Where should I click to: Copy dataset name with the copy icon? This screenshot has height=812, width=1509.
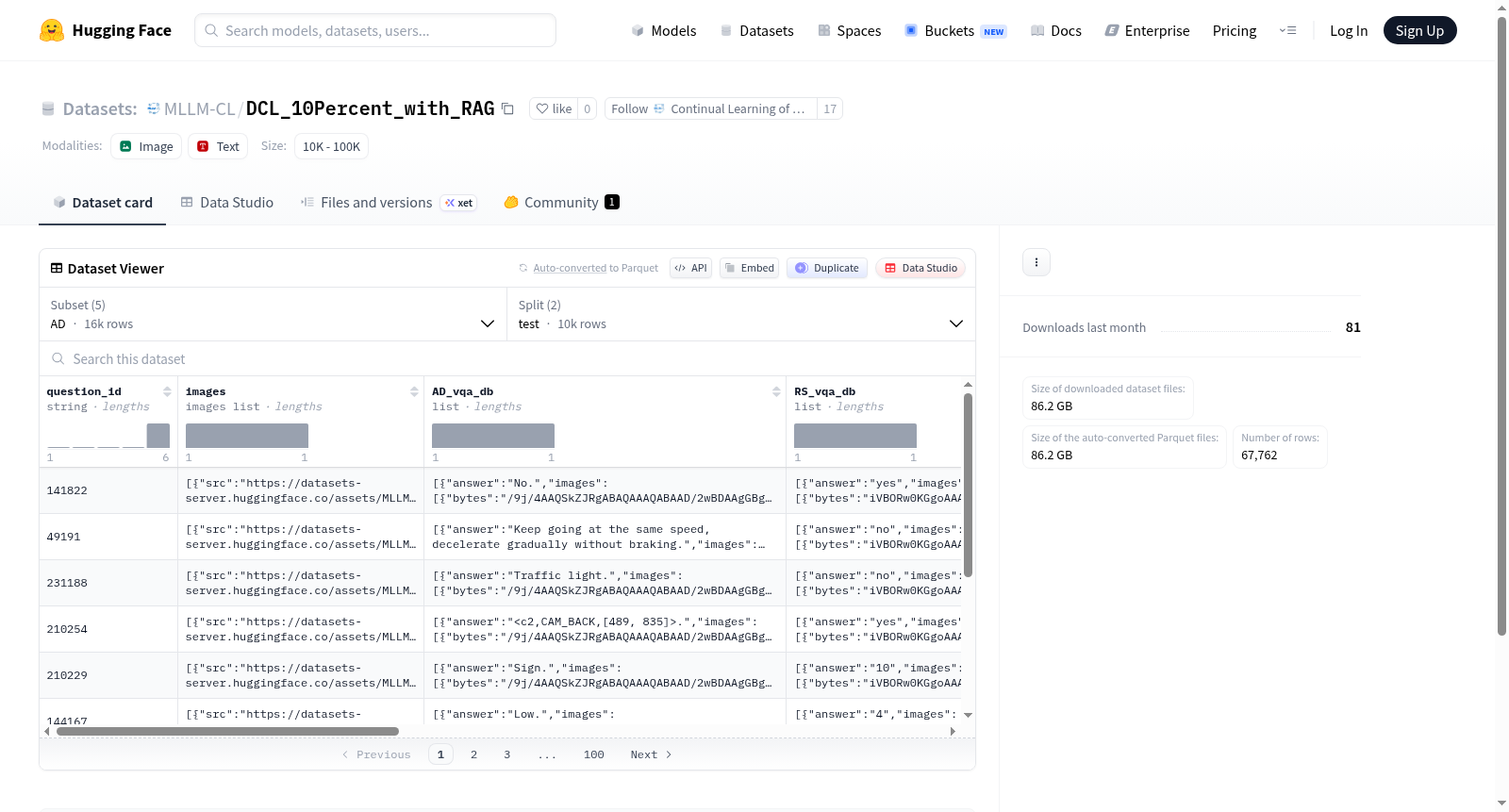[507, 108]
